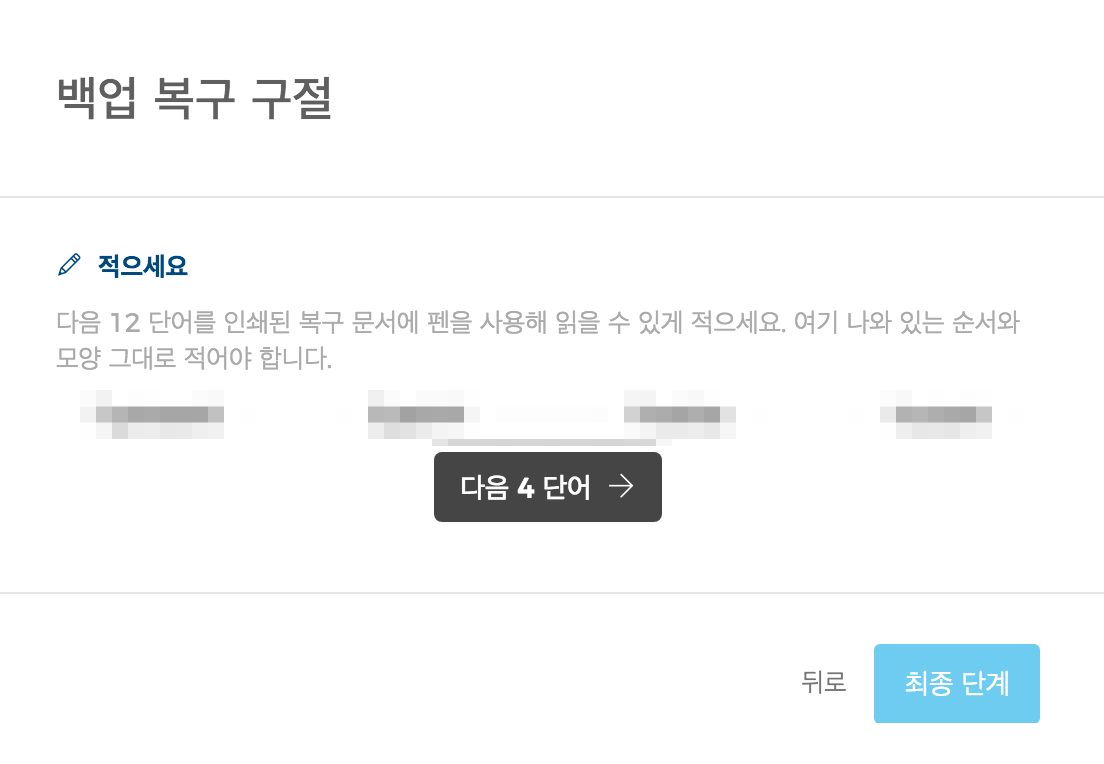Go back using the 뒤로 link
Viewport: 1104px width, 764px height.
[823, 683]
